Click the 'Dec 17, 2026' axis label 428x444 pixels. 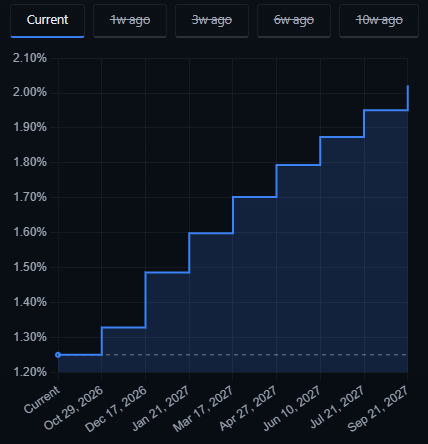pos(116,409)
